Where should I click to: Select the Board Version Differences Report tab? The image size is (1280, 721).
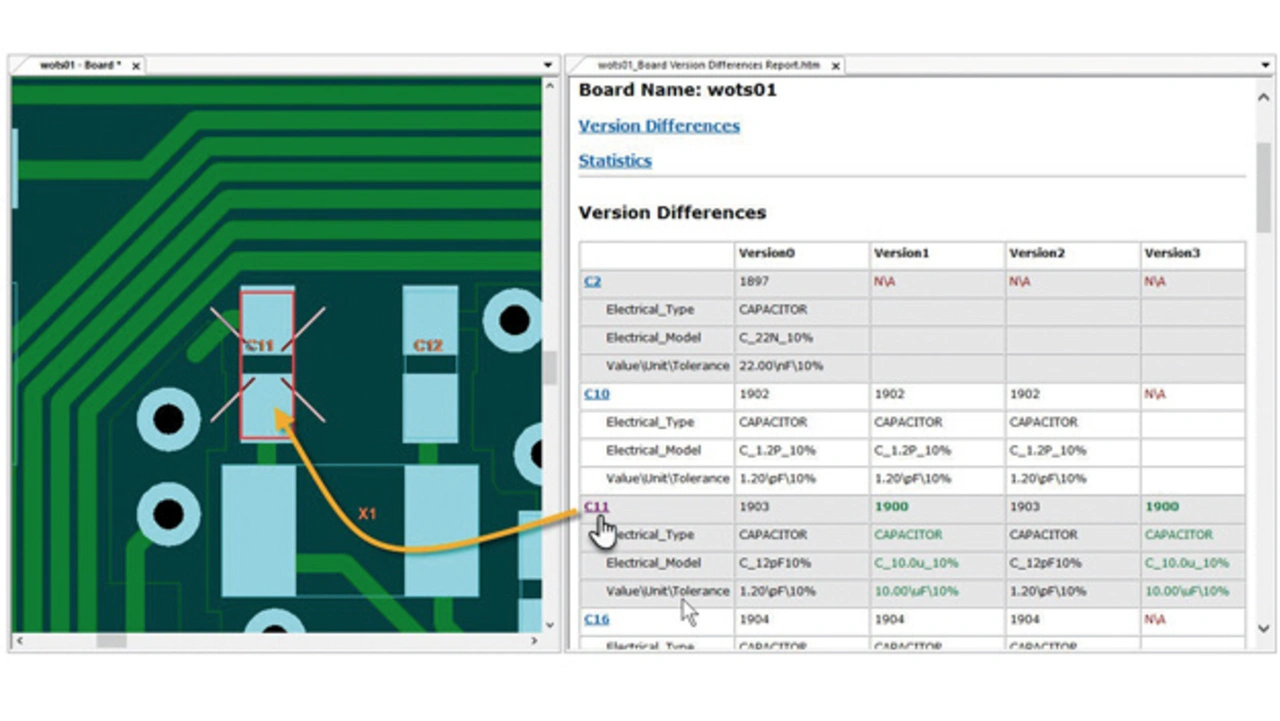tap(708, 66)
